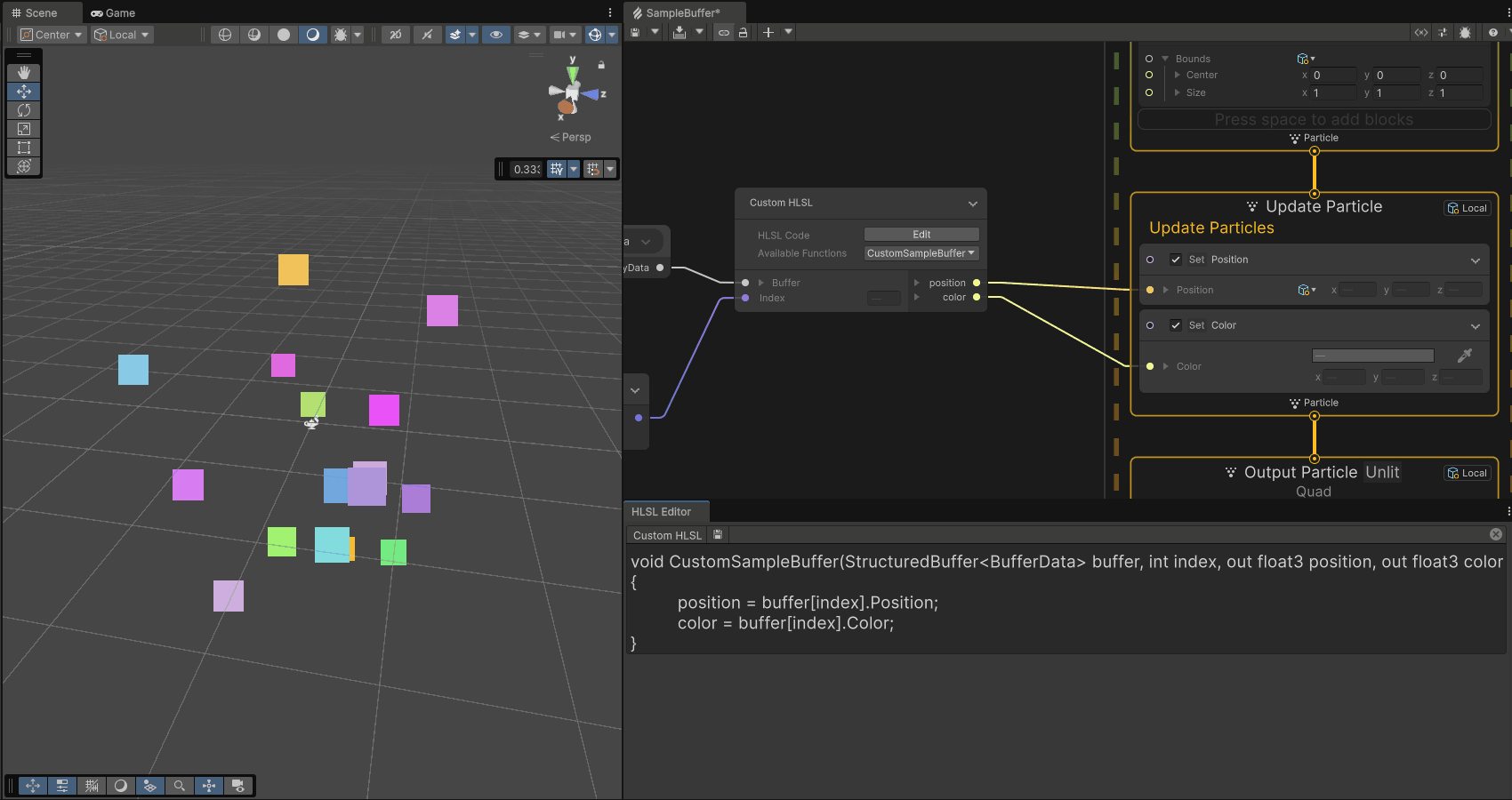
Task: Select the Move tool
Action: (24, 91)
